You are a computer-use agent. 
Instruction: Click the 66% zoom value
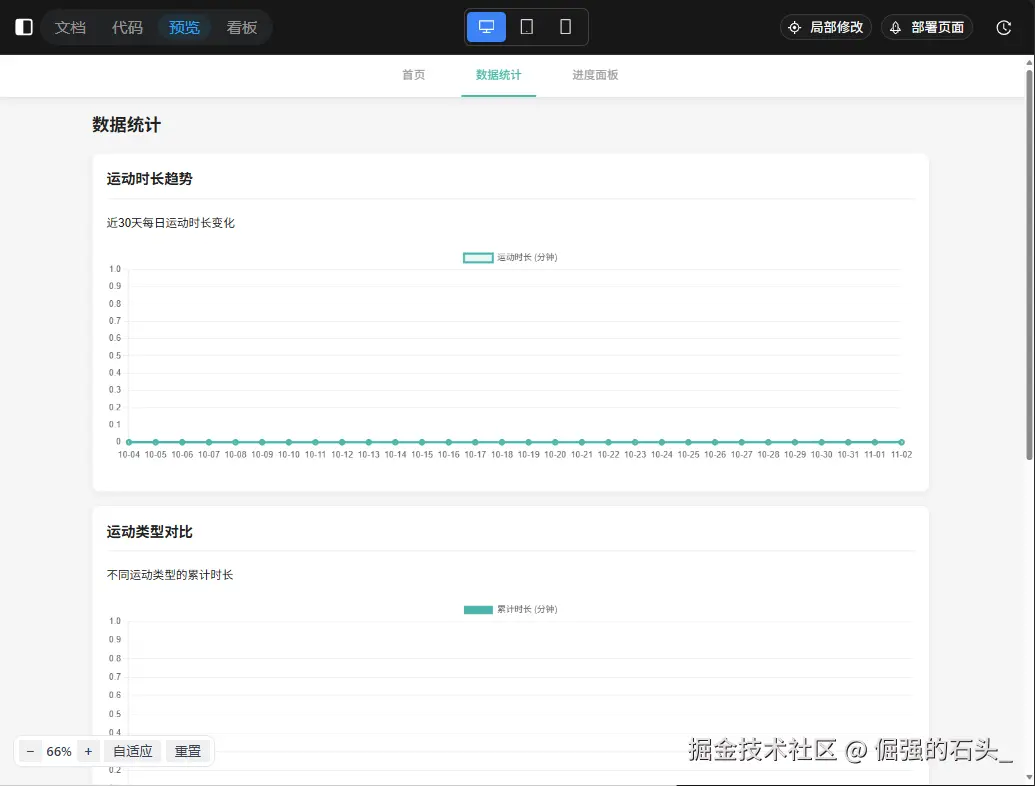pyautogui.click(x=59, y=752)
